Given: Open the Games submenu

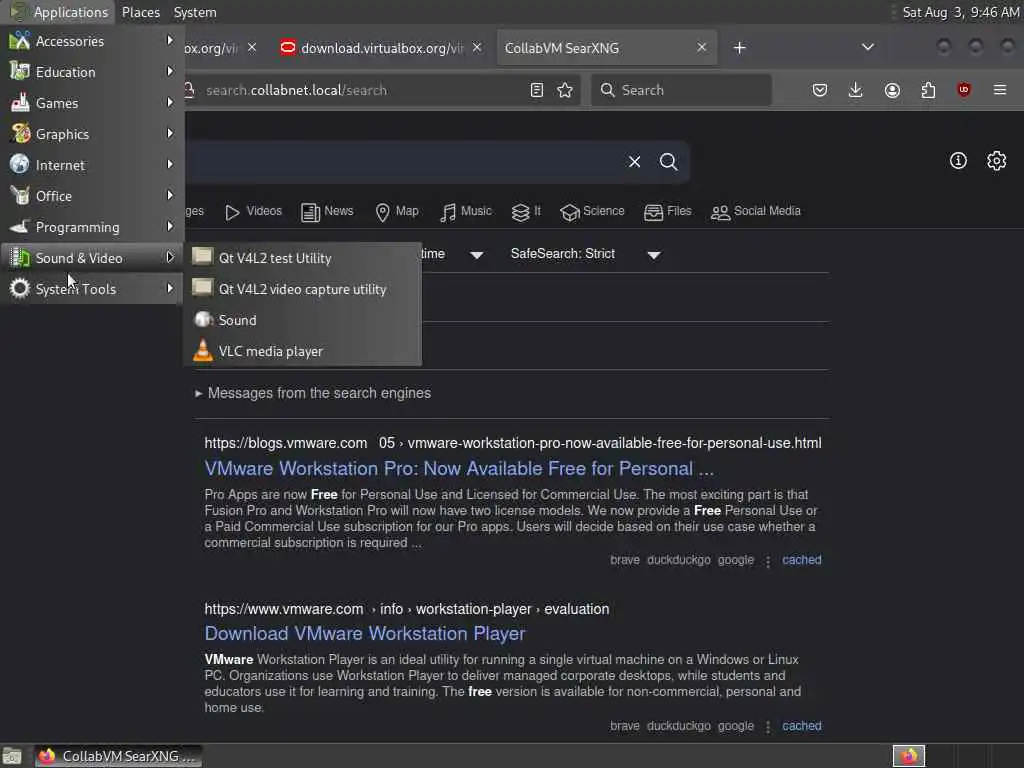Looking at the screenshot, I should click(x=91, y=103).
